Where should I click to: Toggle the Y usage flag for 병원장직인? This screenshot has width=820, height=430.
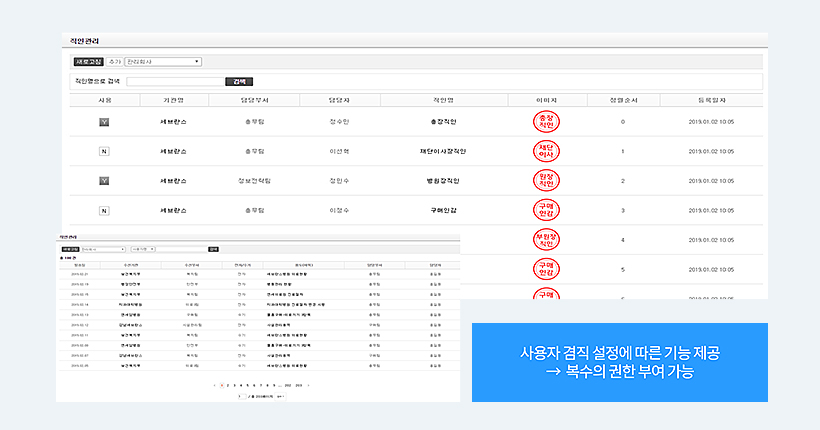104,181
